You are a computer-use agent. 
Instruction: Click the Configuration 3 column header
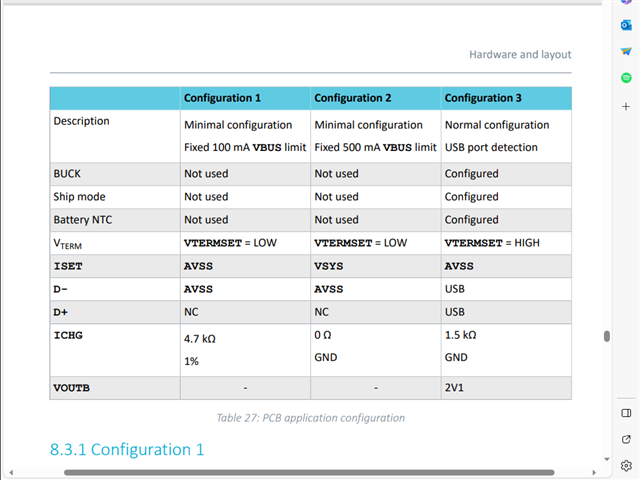pos(483,98)
